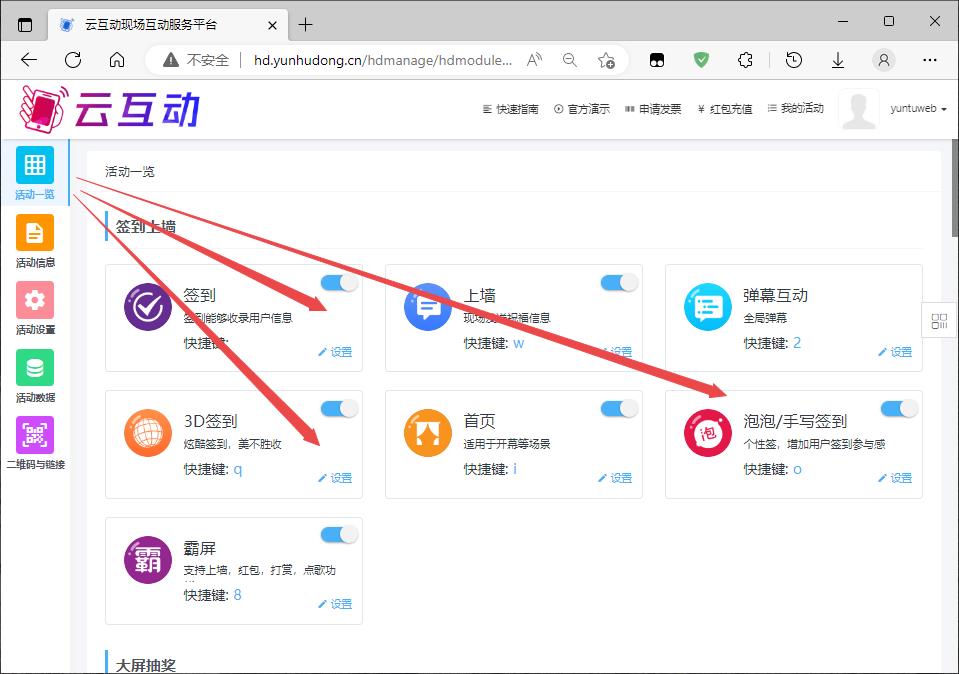Open browser downloads arrow icon

(x=838, y=60)
